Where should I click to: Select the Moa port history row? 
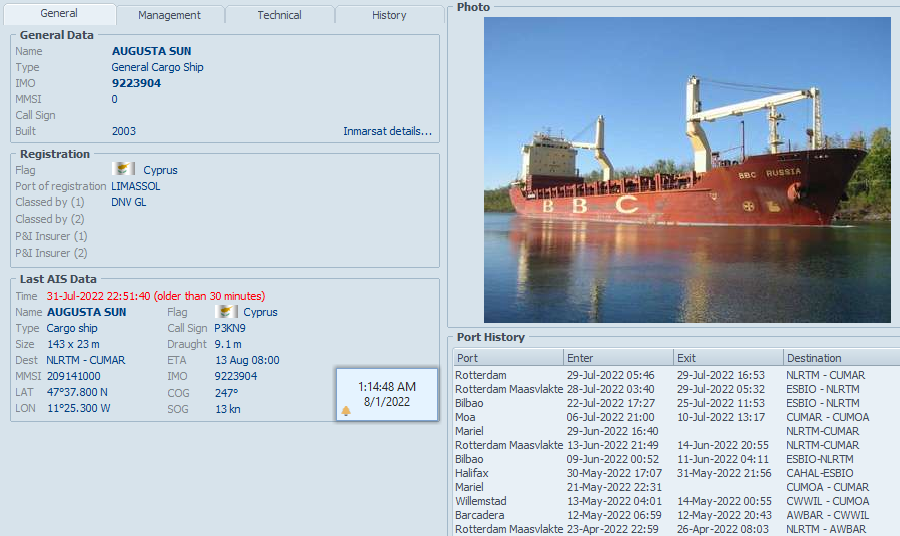(x=677, y=417)
